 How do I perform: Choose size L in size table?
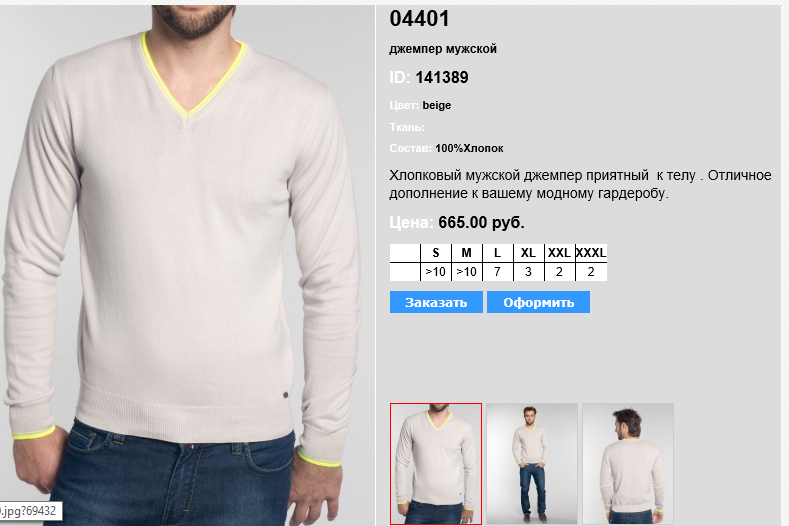point(497,253)
